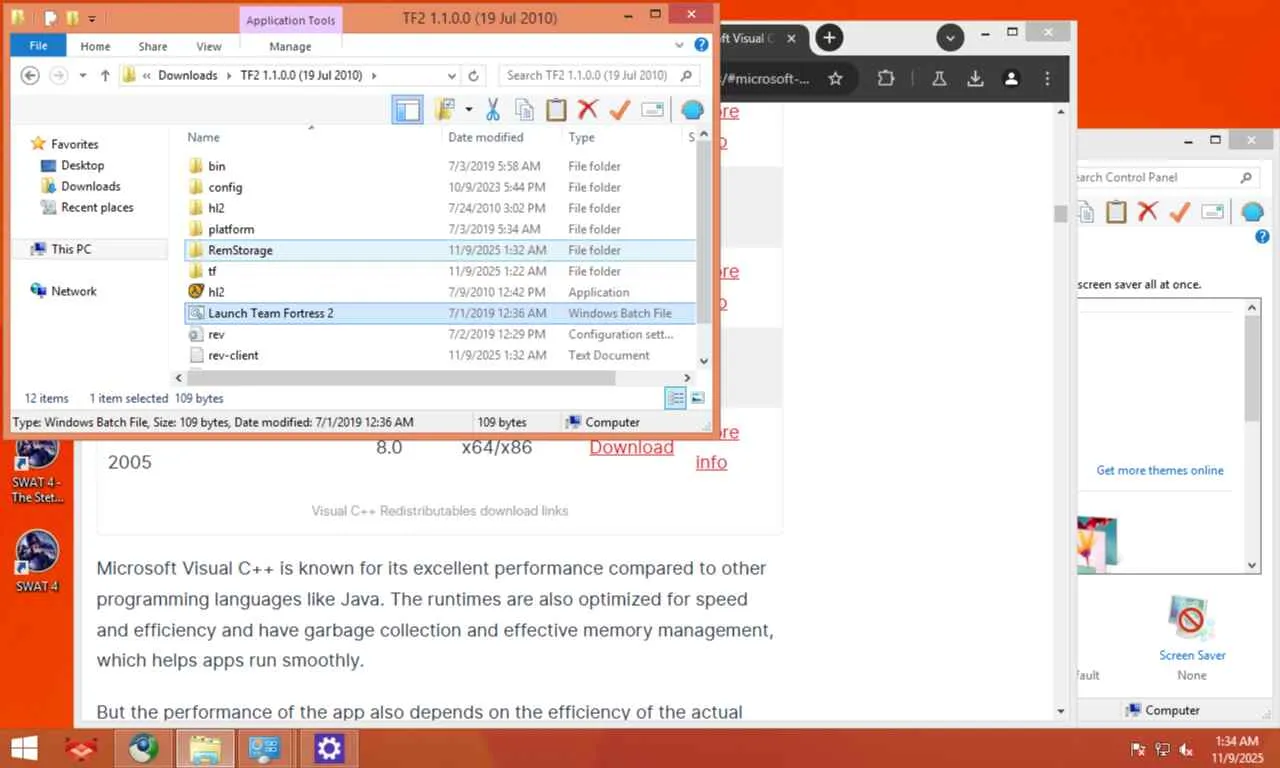
Task: Switch to the View ribbon tab
Action: 209,46
